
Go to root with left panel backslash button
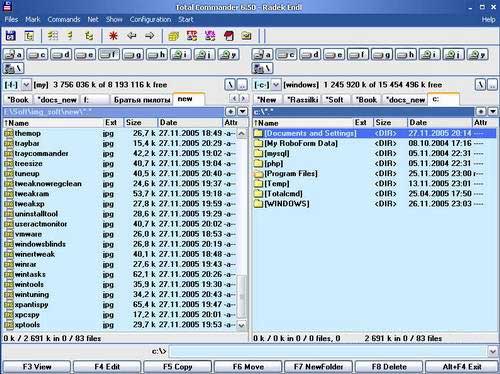click(x=230, y=85)
